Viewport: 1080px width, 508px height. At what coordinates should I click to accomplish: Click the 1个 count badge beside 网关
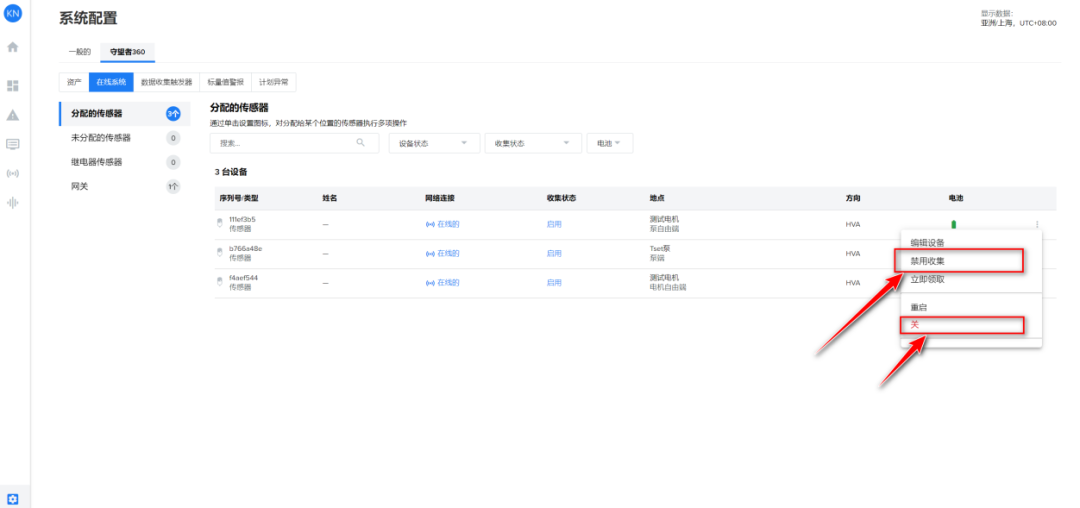tap(173, 187)
